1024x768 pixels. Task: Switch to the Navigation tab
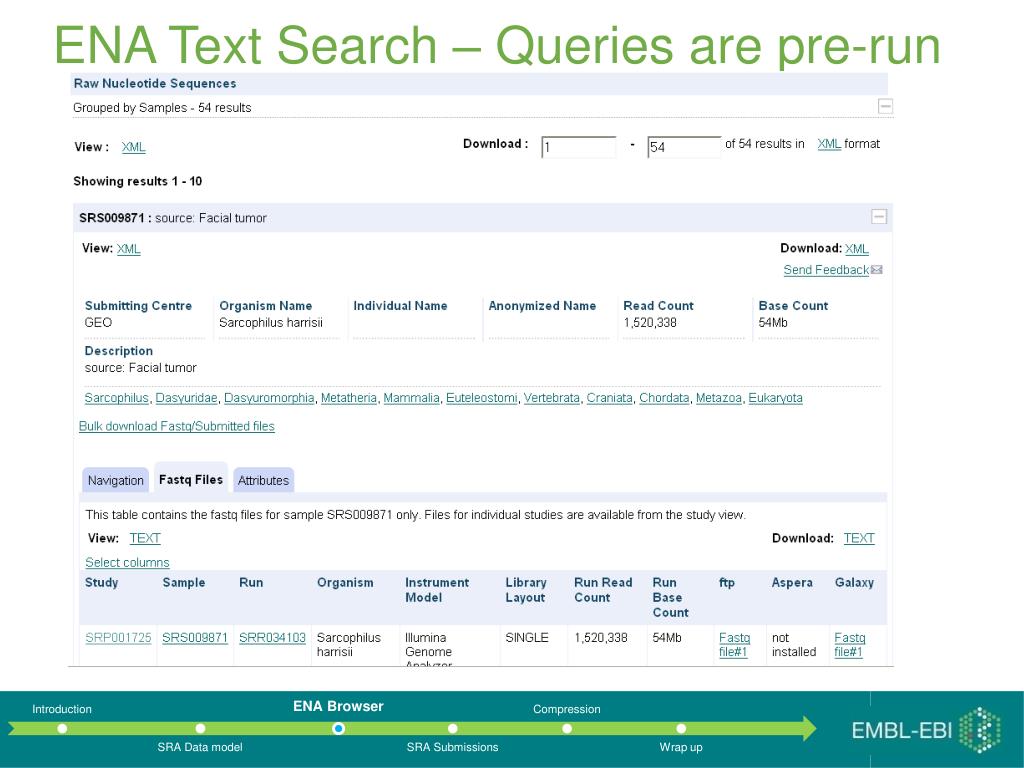point(116,480)
